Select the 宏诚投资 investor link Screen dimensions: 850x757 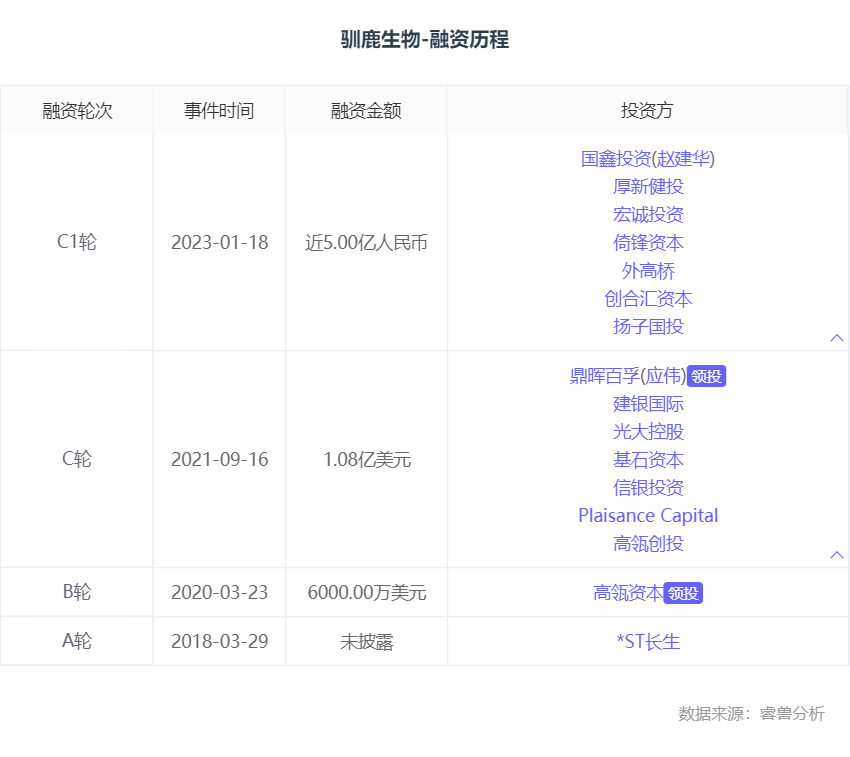[x=648, y=215]
